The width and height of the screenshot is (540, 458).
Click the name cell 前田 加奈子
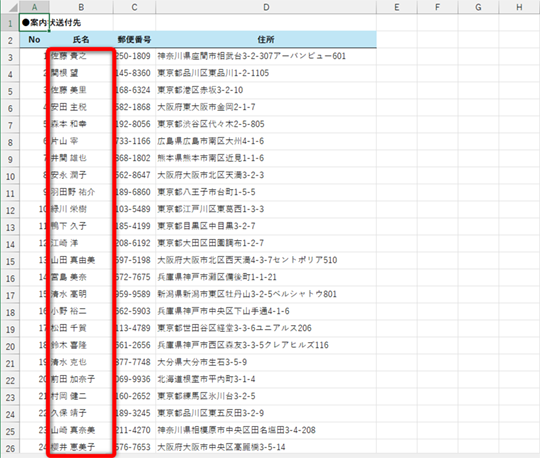(81, 379)
